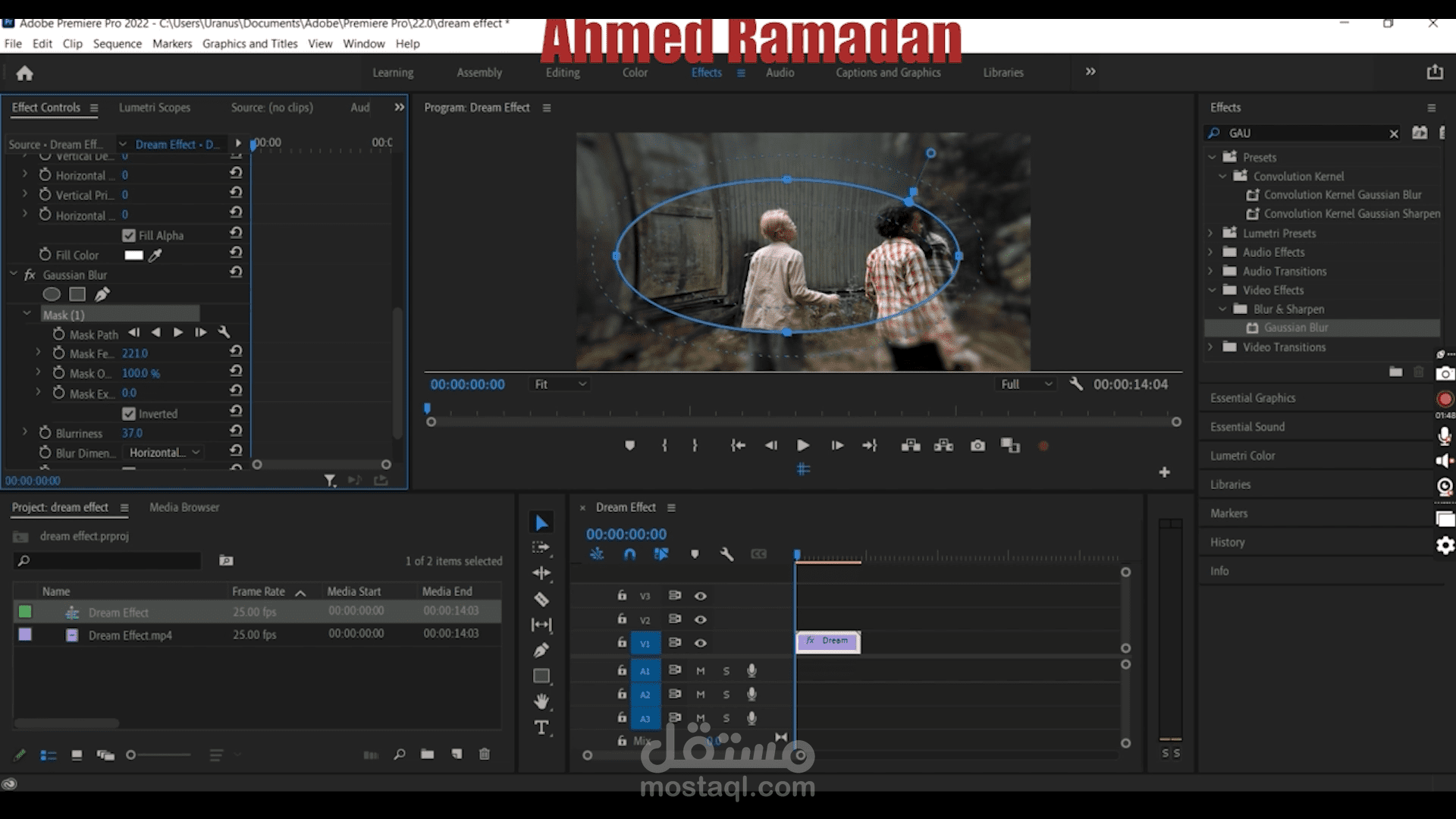Open the Effects panel workspace tab
The image size is (1456, 819).
(706, 72)
